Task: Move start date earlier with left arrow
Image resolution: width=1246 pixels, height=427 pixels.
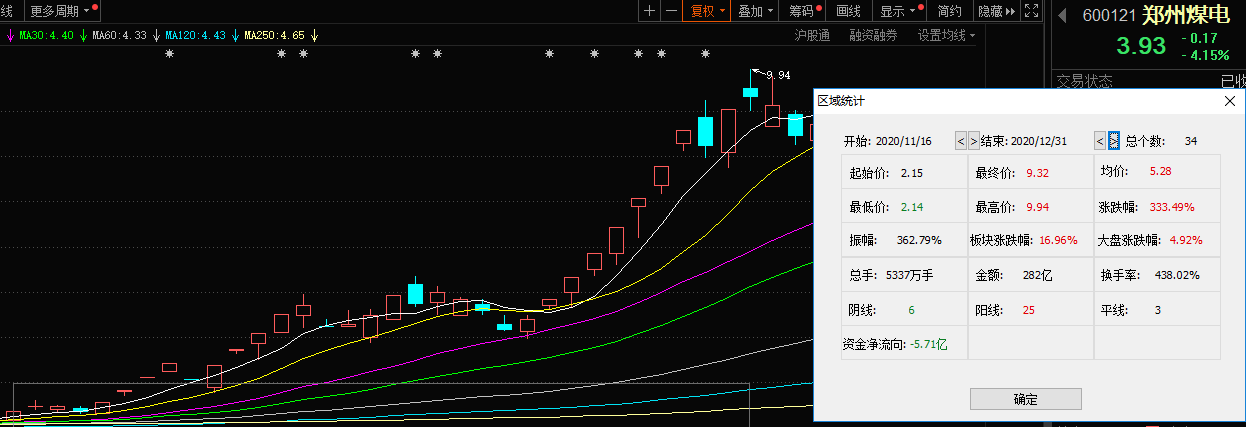Action: click(961, 141)
